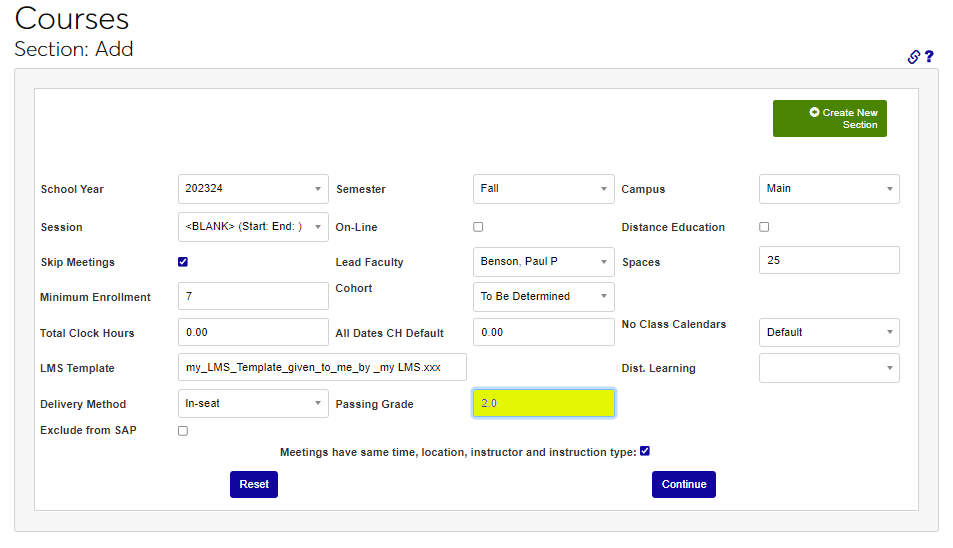
Task: Open the Delivery Method dropdown
Action: click(253, 404)
